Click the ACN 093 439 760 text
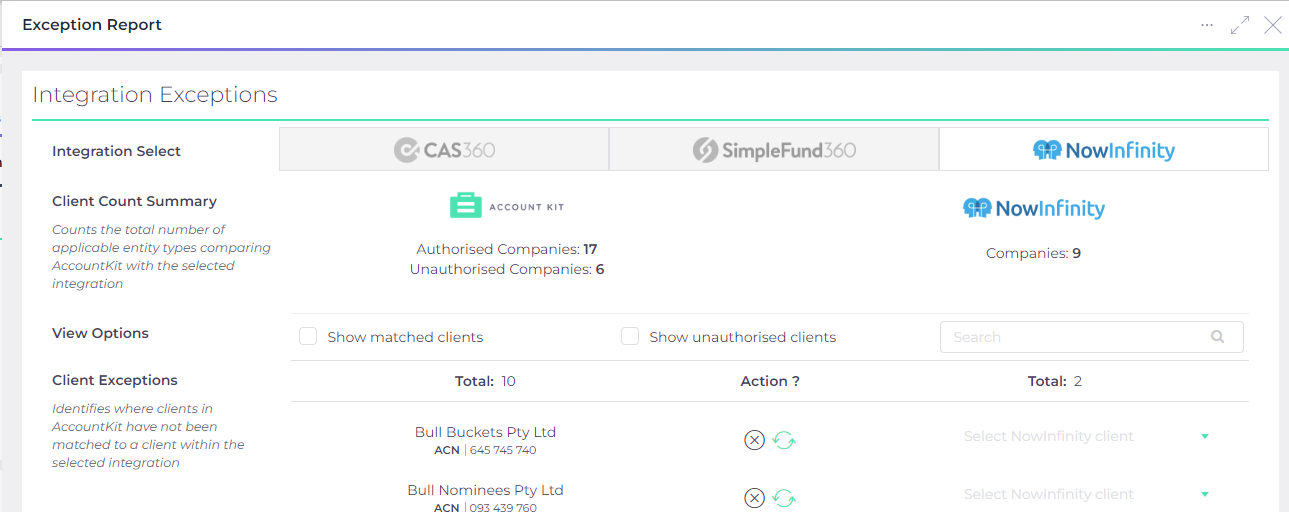 [485, 508]
